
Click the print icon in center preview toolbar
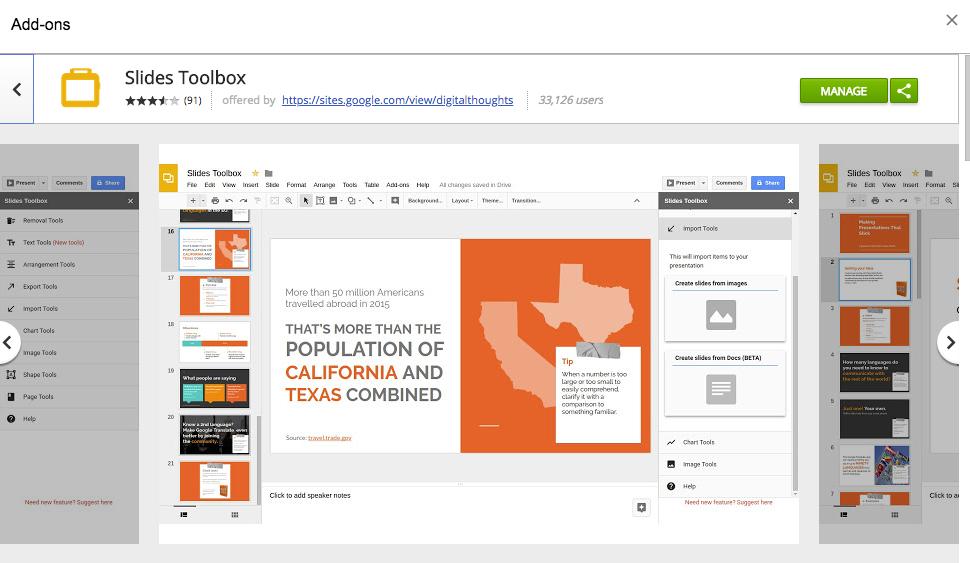(x=215, y=200)
